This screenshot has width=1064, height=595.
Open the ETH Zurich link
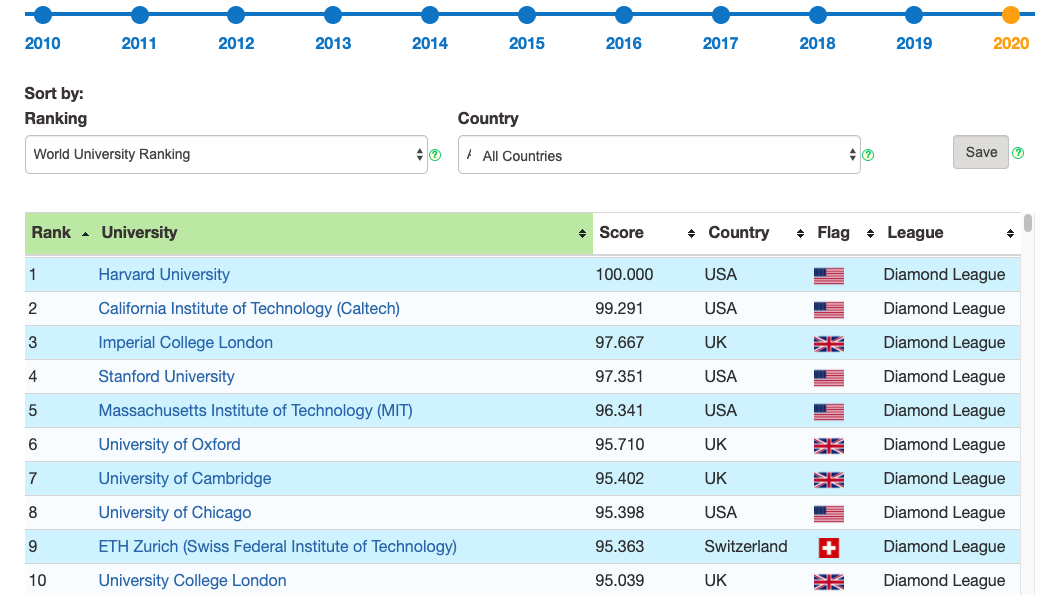[x=278, y=546]
